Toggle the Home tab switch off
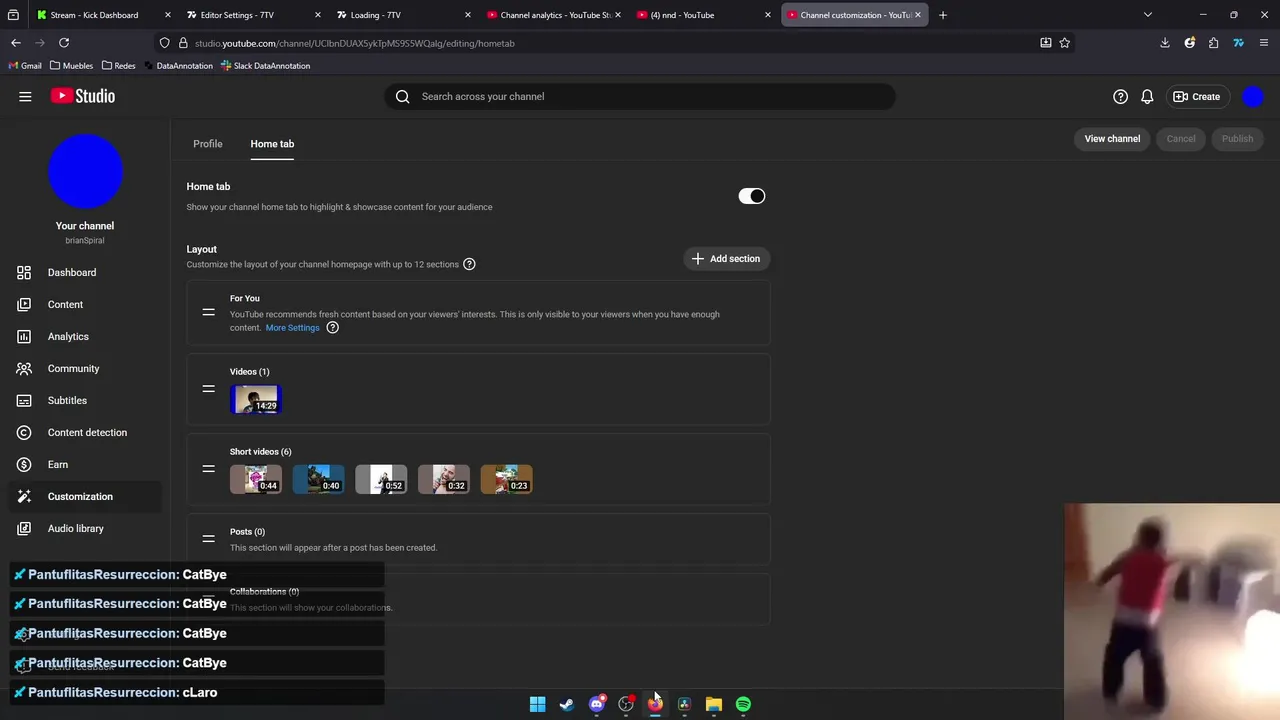Screen dimensions: 1280x720 [752, 196]
